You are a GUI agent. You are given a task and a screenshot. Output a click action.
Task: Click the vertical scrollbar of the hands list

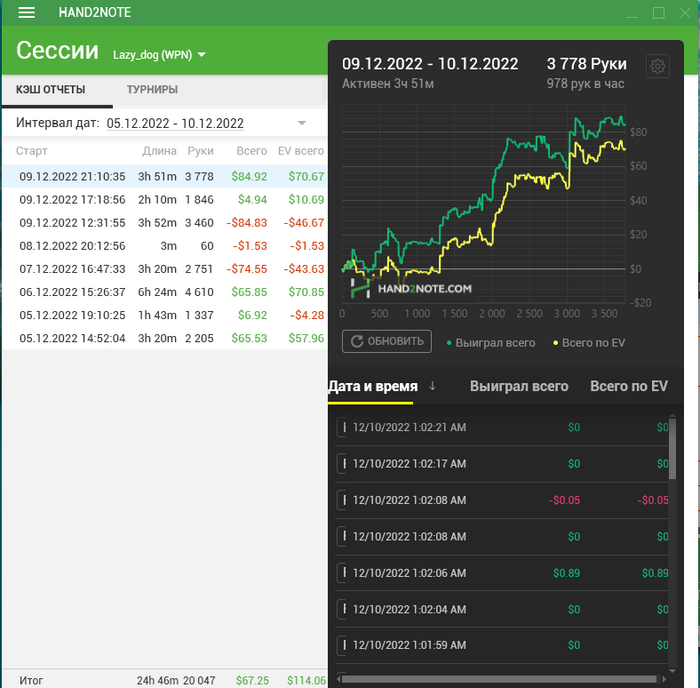[x=672, y=449]
